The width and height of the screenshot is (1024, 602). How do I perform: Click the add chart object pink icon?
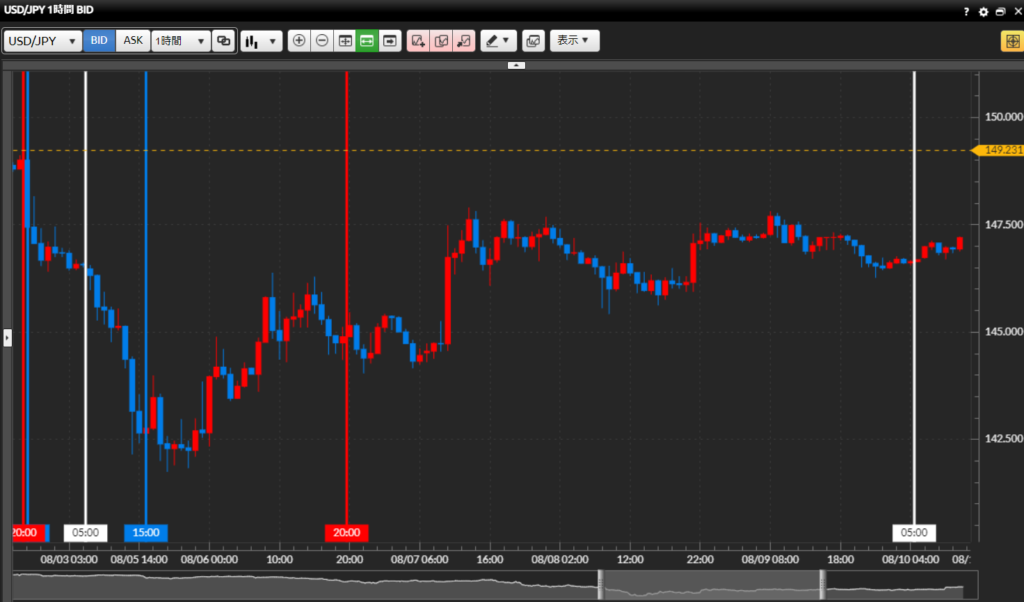click(x=418, y=41)
